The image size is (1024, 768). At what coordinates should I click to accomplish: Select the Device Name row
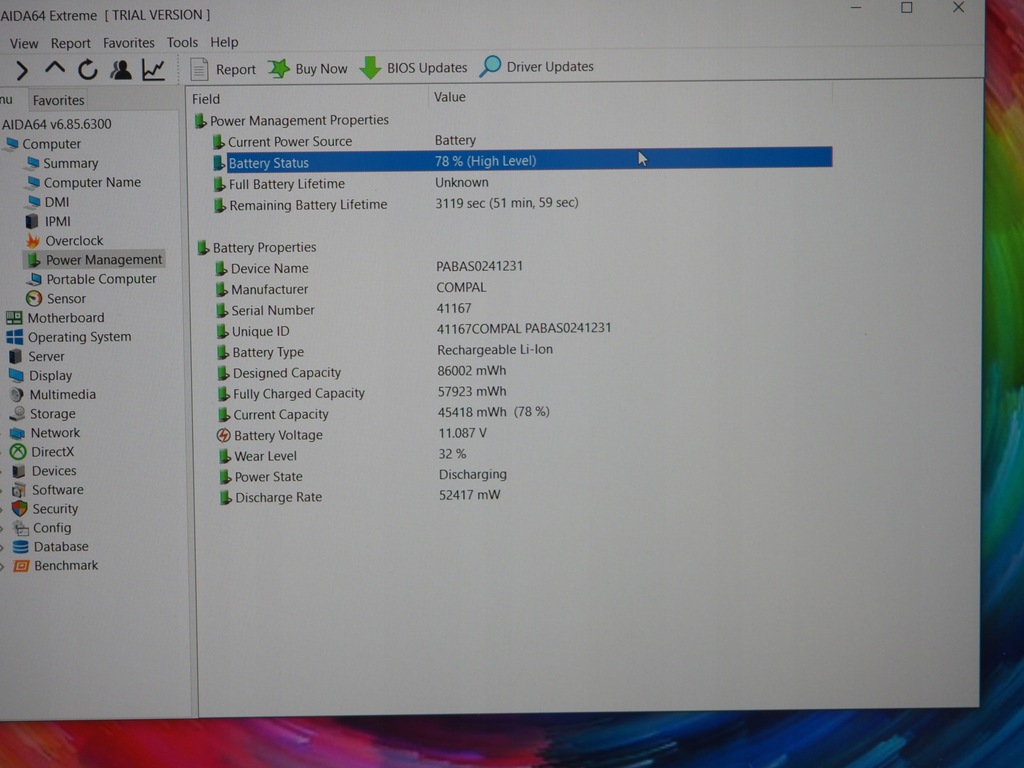(x=522, y=267)
